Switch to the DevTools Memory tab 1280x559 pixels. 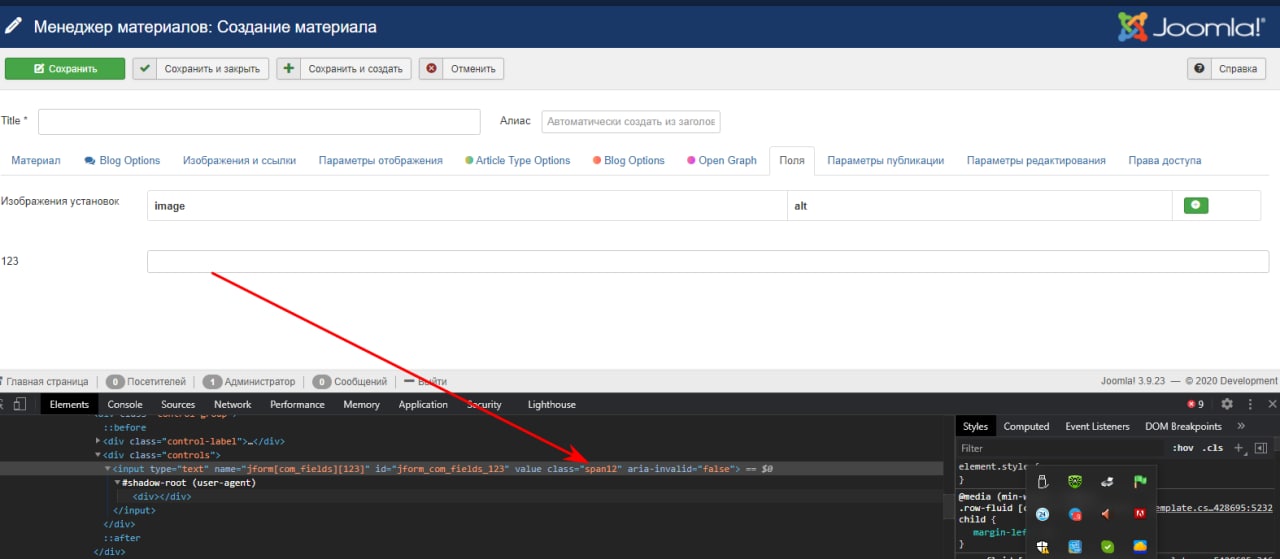[361, 404]
